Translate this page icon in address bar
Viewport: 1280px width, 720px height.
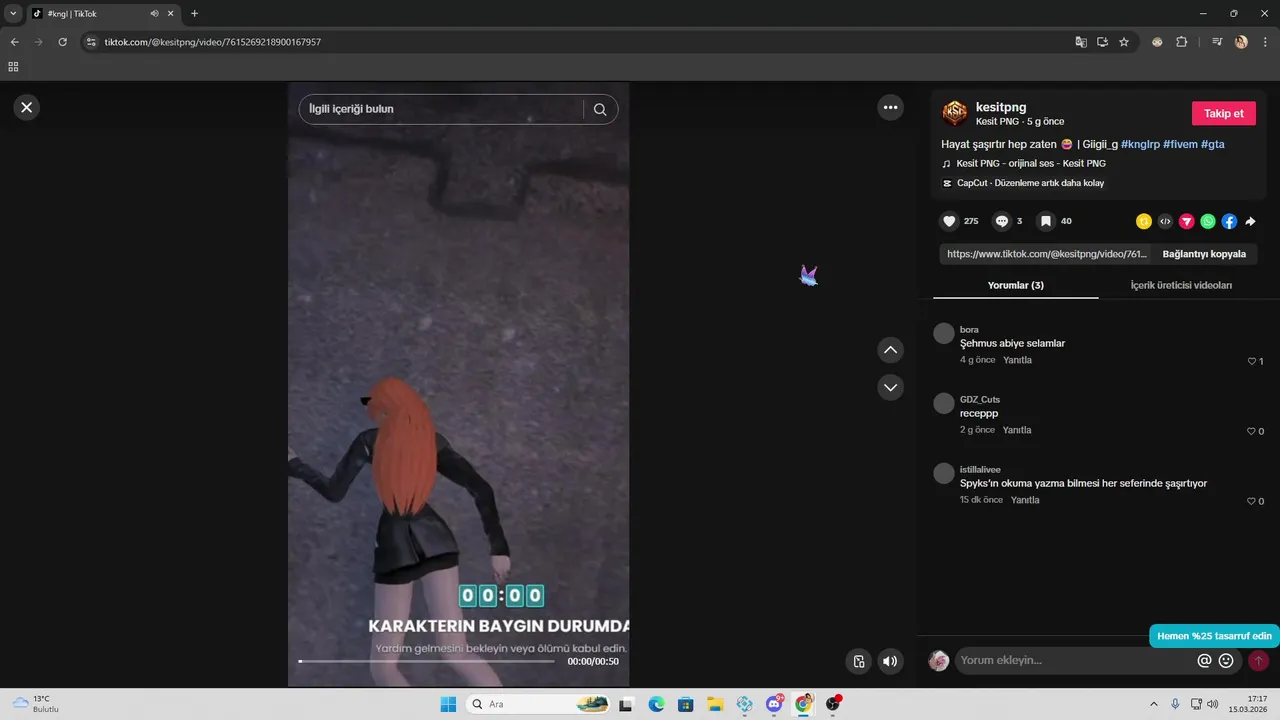(x=1081, y=42)
